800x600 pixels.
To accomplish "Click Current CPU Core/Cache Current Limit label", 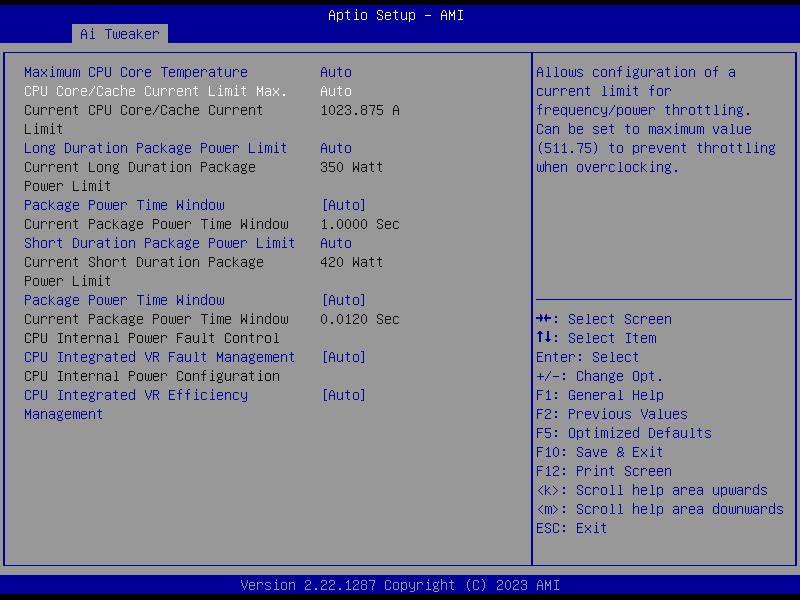I will tap(143, 119).
